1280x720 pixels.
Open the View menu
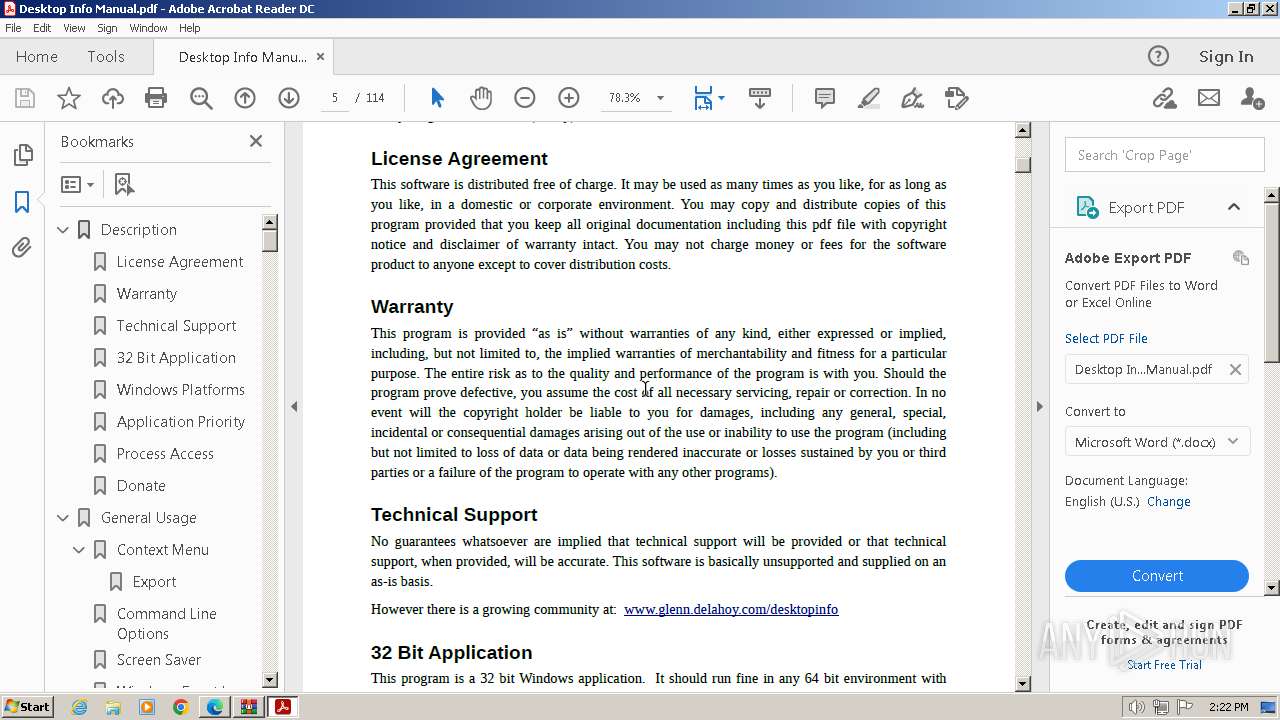click(x=75, y=28)
